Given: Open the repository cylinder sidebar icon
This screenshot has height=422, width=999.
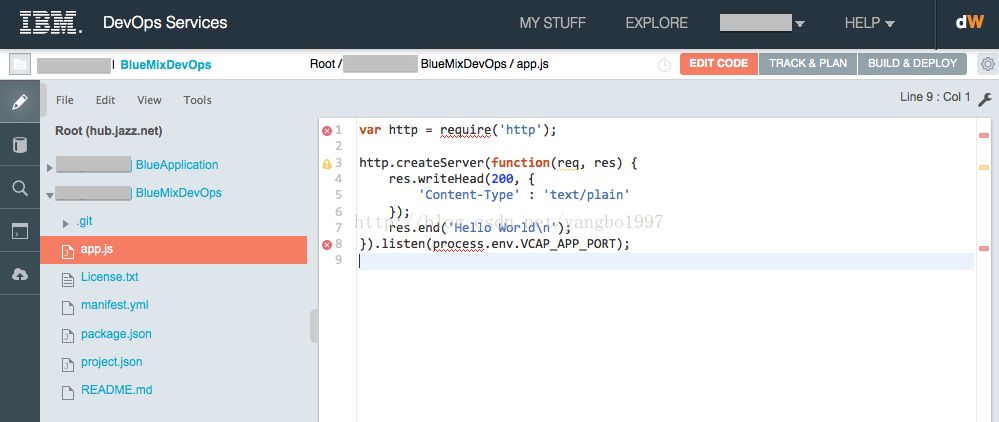Looking at the screenshot, I should 20,145.
